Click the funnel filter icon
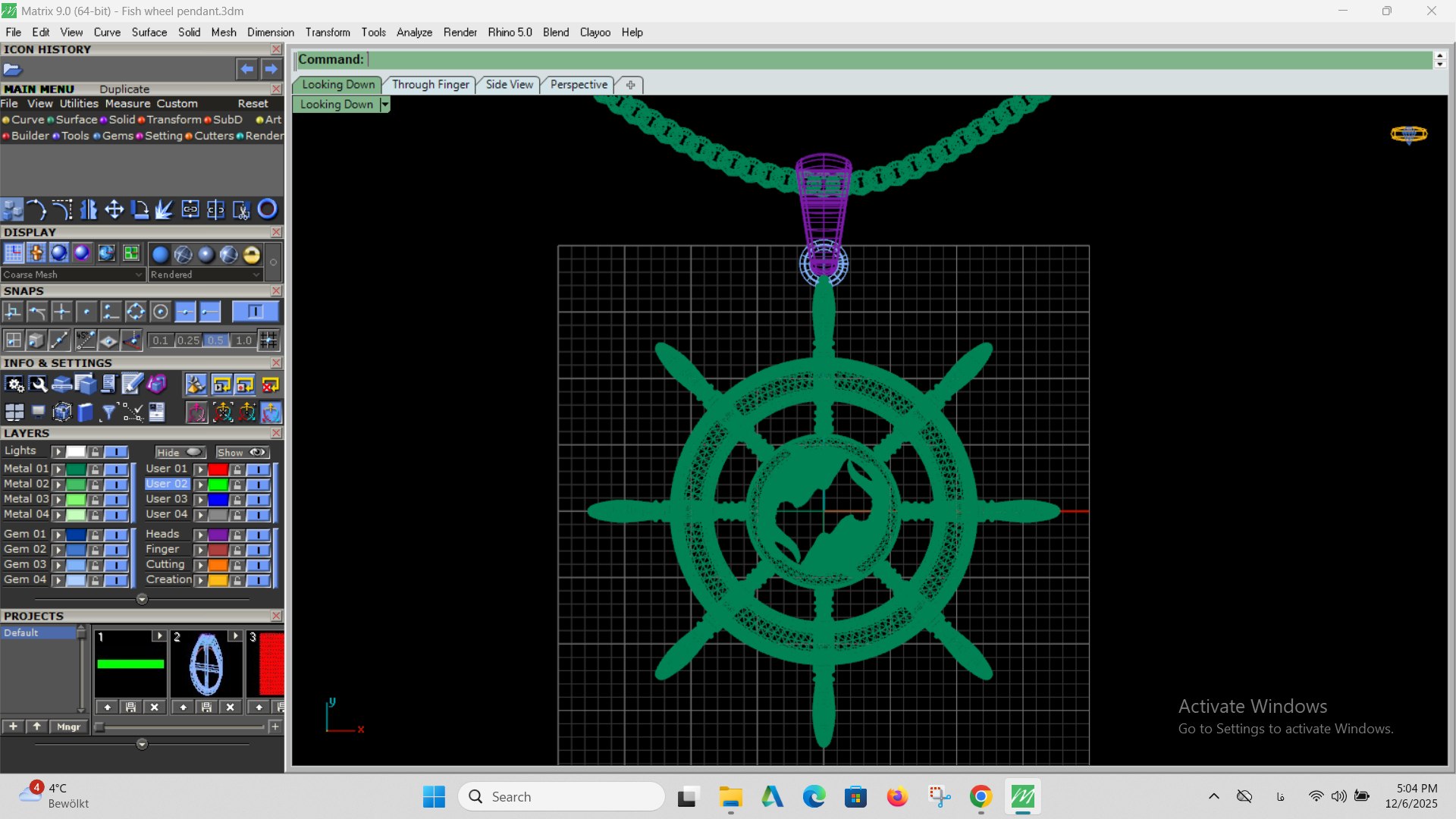 [x=109, y=412]
